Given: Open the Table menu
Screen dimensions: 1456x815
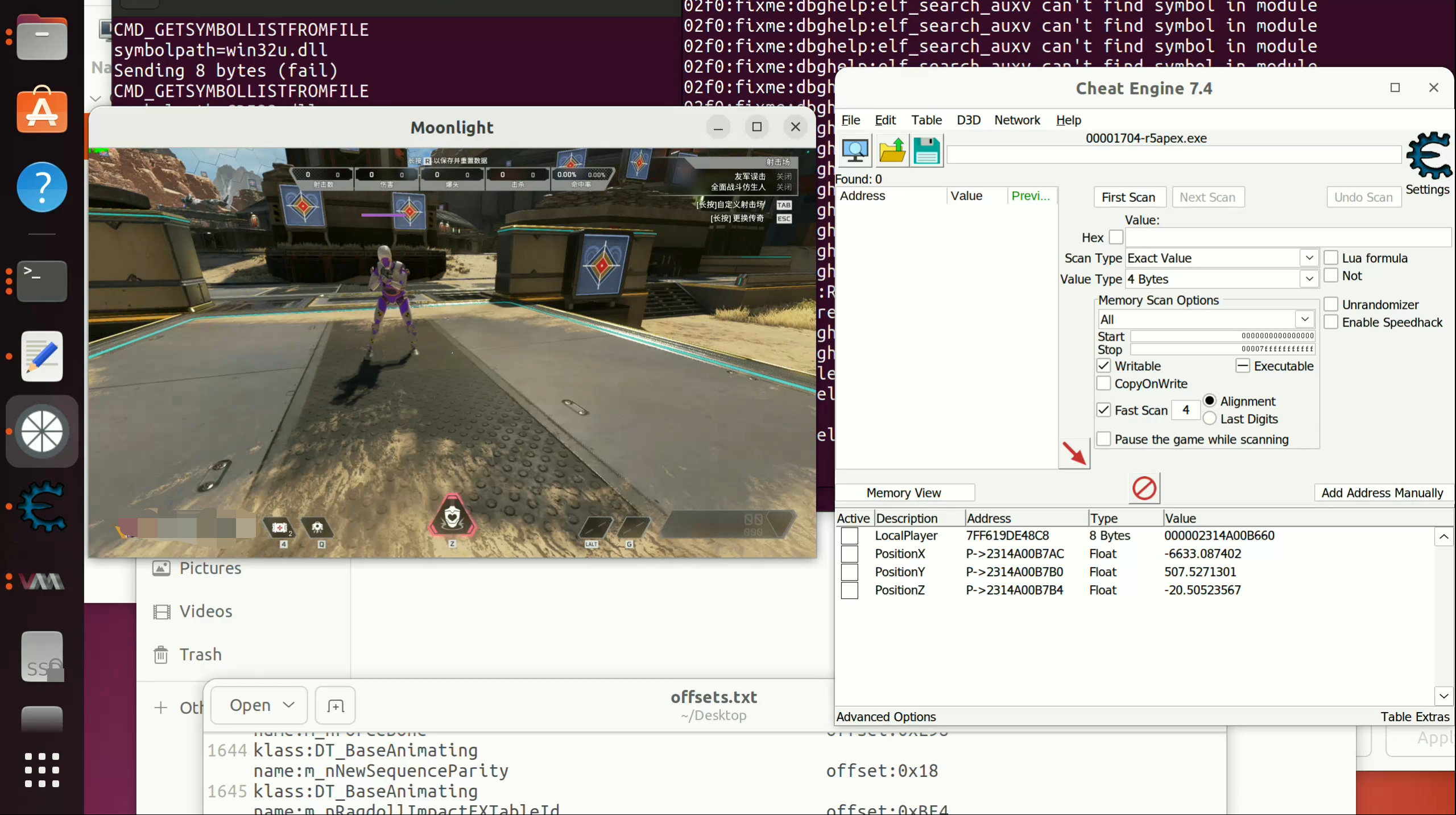Looking at the screenshot, I should click(926, 120).
